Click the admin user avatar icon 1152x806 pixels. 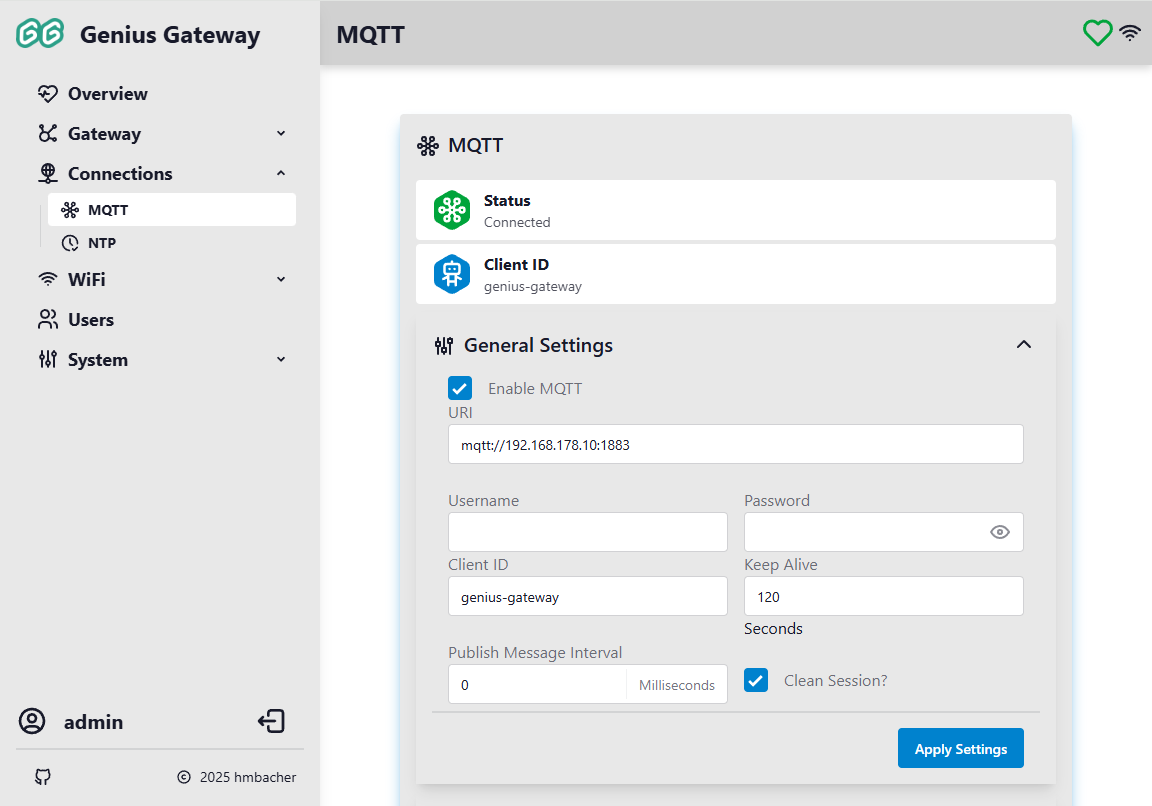pyautogui.click(x=33, y=721)
